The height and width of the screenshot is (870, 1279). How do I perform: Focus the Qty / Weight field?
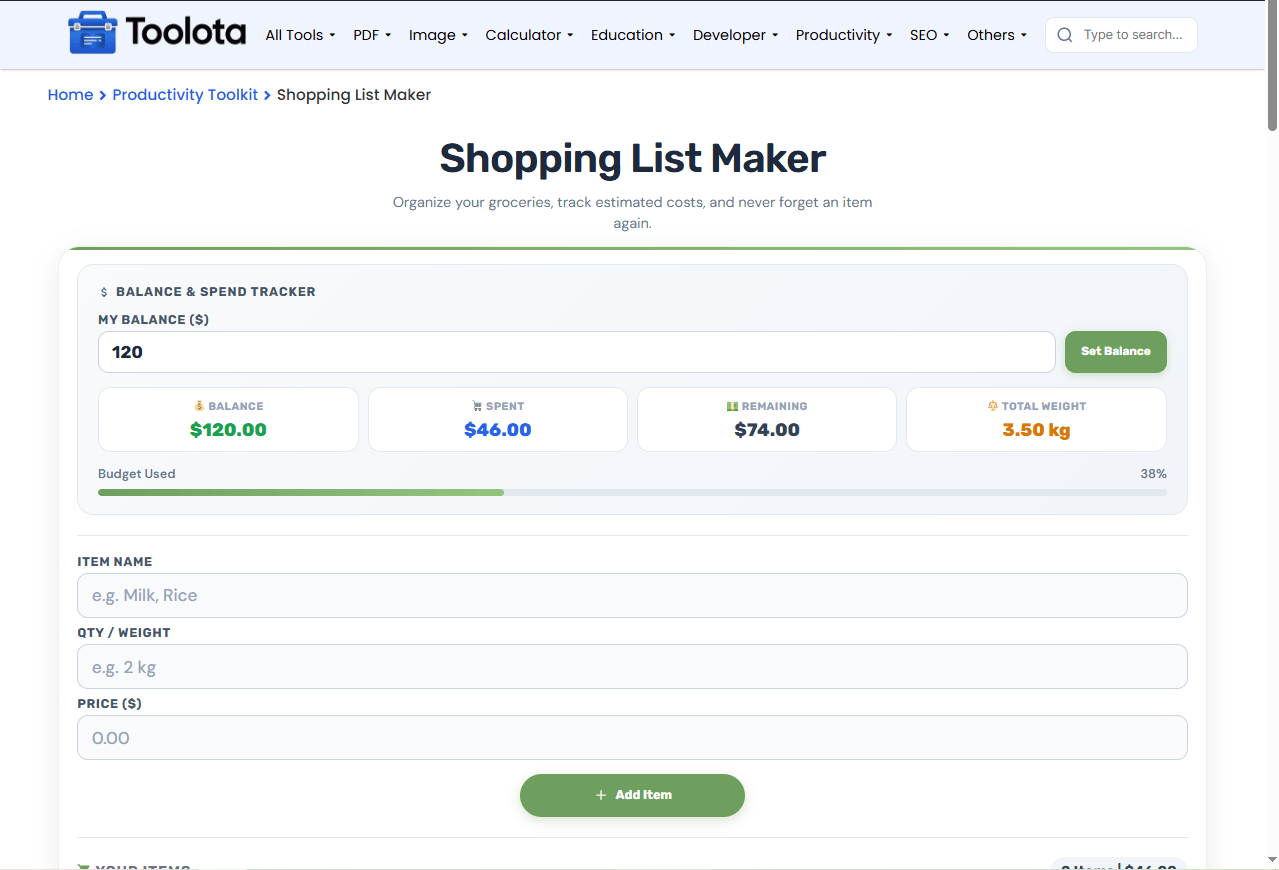tap(632, 667)
